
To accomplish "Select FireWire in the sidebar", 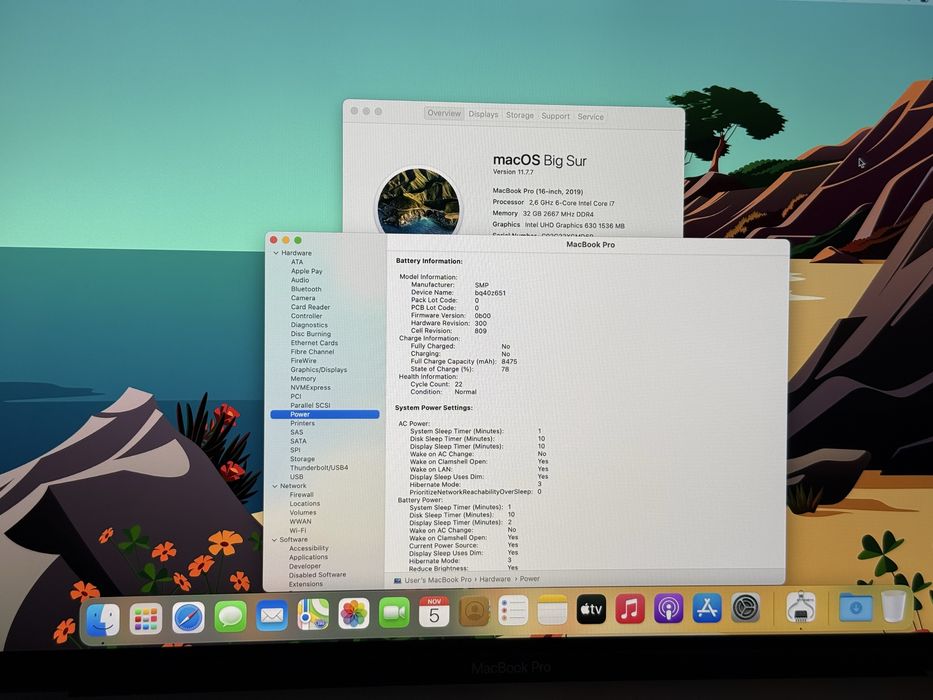I will pos(303,360).
